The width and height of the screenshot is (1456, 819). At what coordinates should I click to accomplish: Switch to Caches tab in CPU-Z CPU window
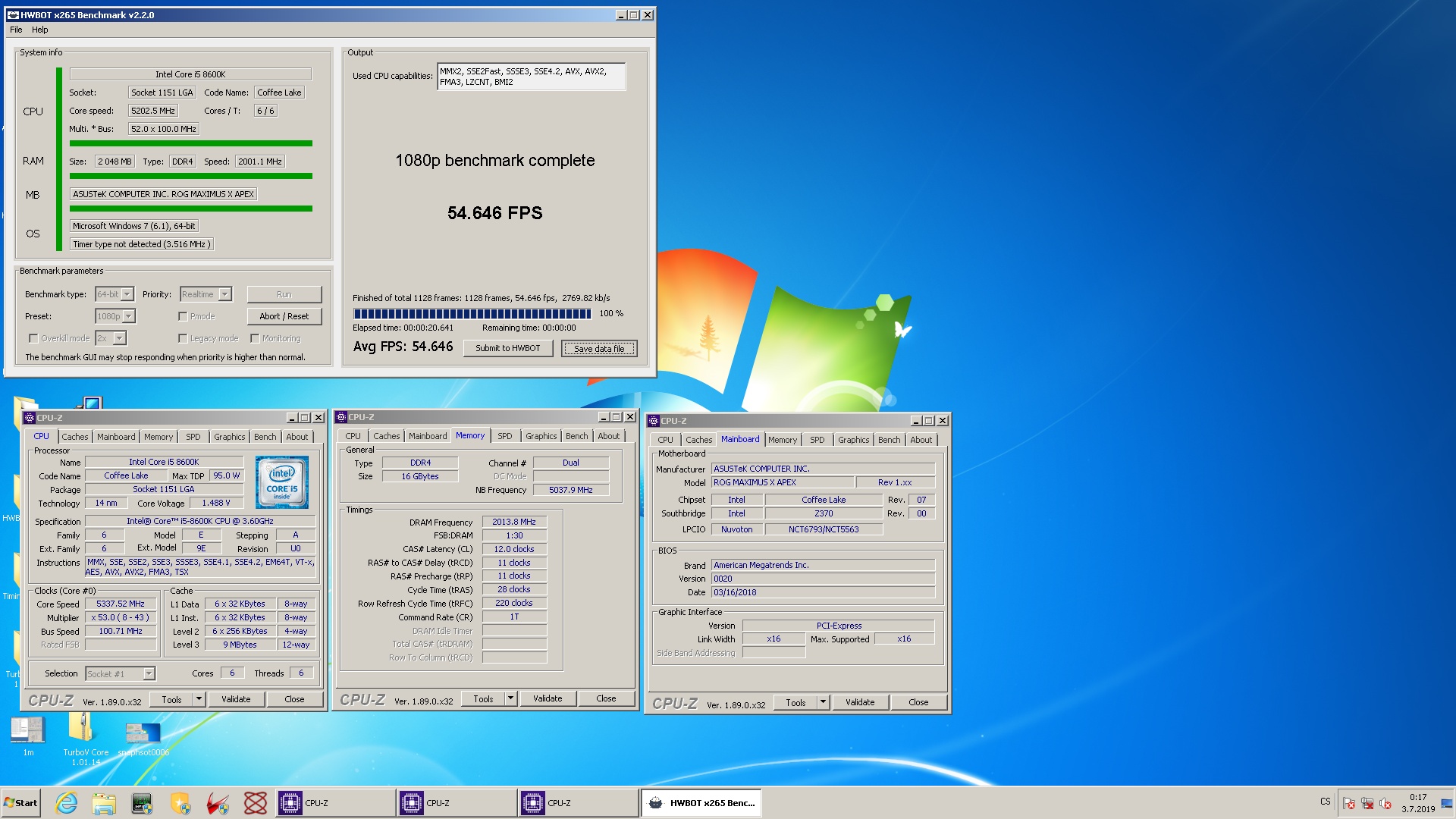pos(75,437)
